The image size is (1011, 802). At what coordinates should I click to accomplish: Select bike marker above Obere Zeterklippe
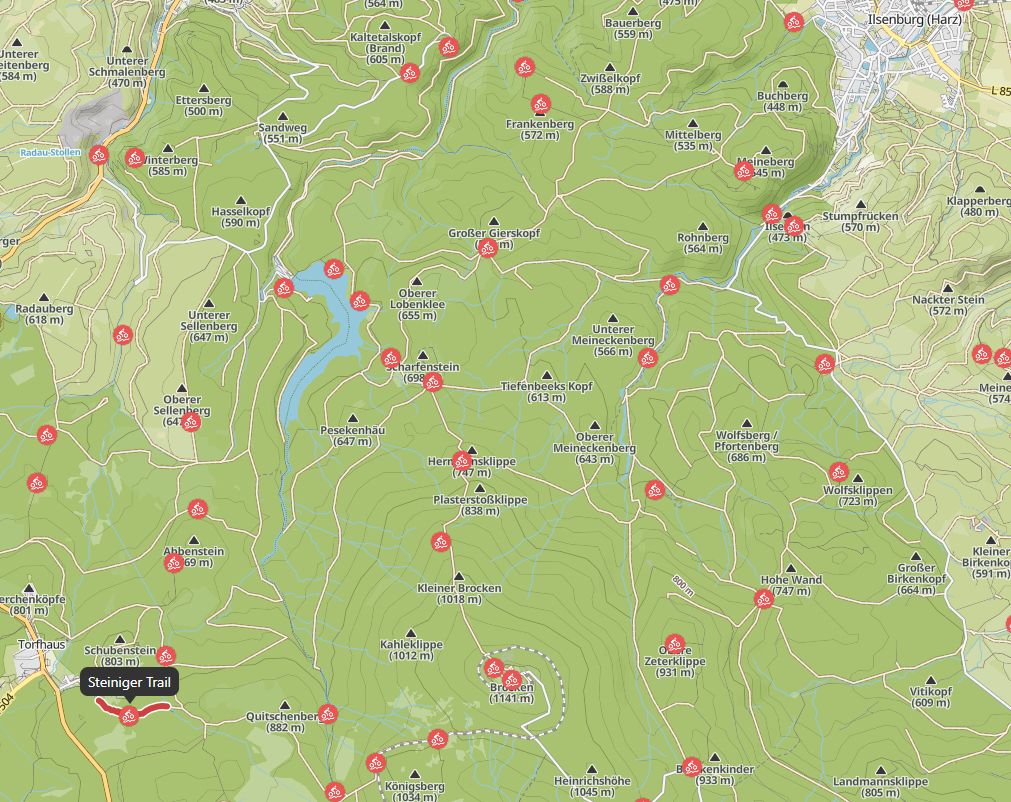coord(675,643)
